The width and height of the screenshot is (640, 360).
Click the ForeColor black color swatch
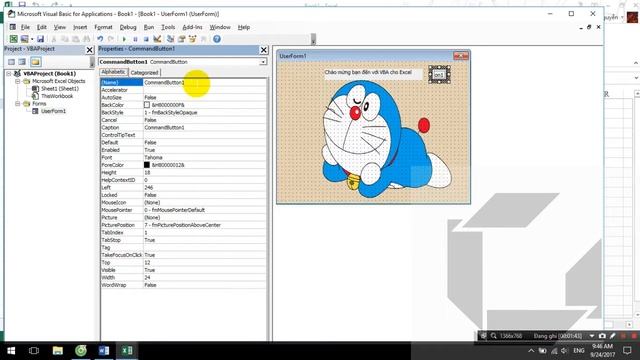click(x=147, y=165)
